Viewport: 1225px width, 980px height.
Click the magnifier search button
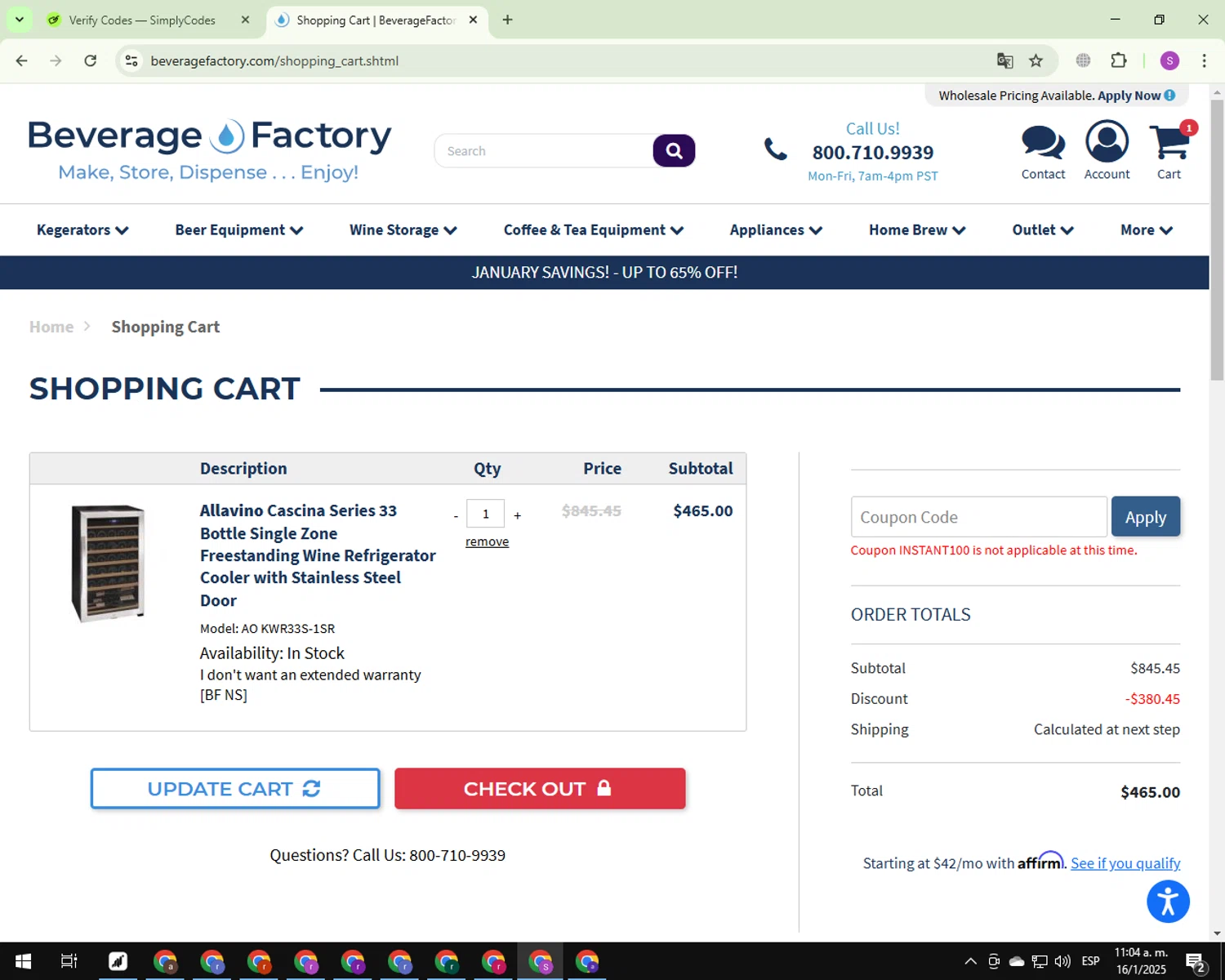pos(674,151)
